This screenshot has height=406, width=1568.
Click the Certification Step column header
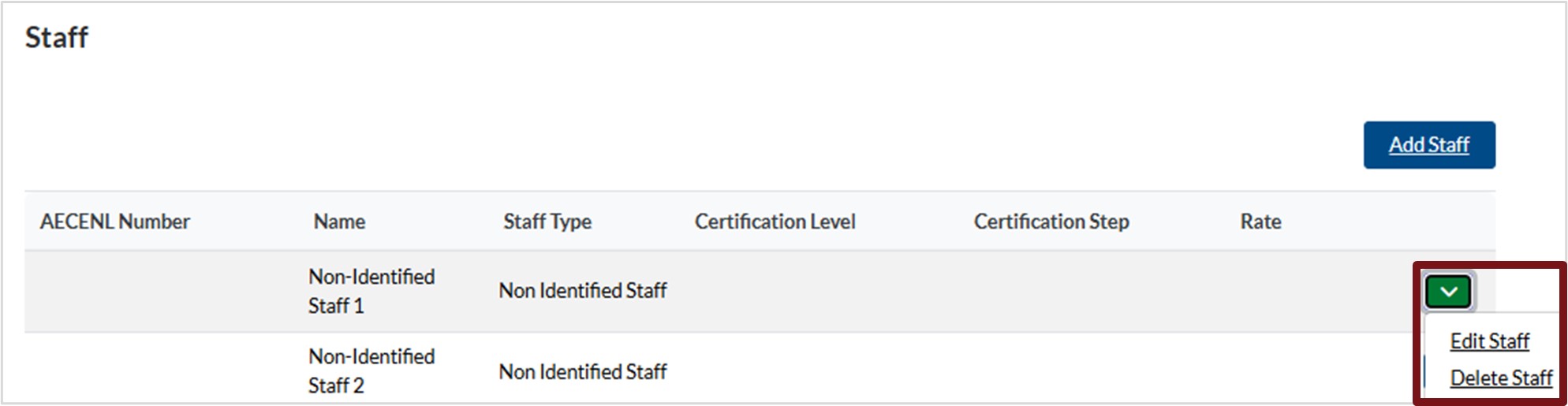[1051, 222]
